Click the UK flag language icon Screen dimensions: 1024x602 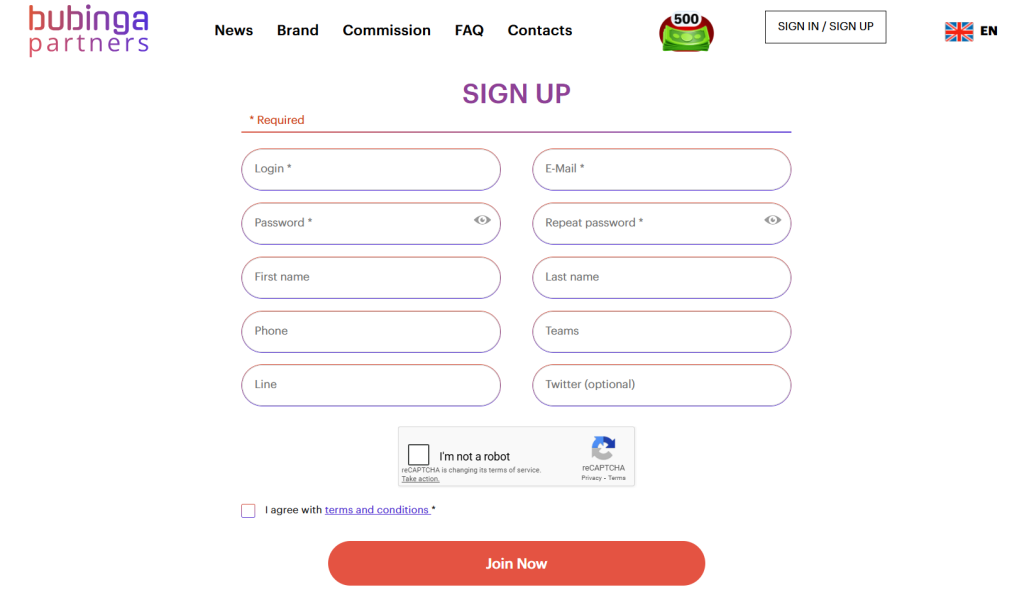click(958, 31)
